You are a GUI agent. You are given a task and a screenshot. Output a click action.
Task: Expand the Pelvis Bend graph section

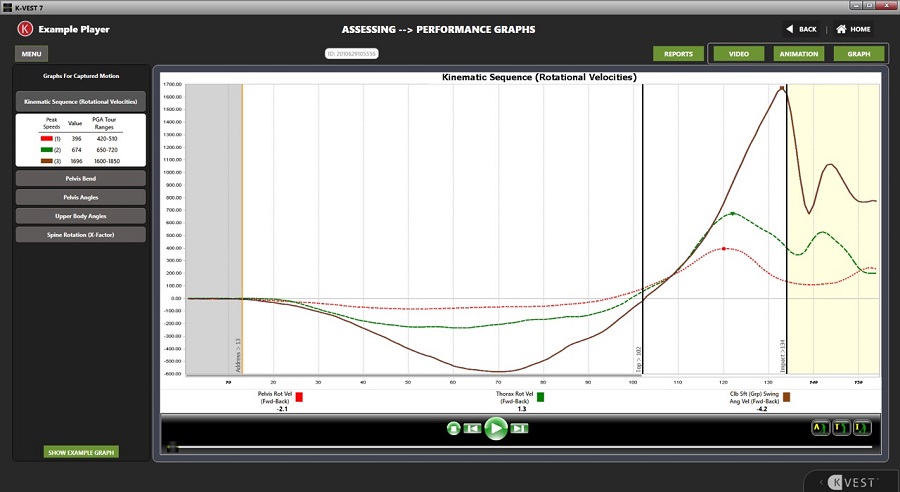pyautogui.click(x=82, y=178)
